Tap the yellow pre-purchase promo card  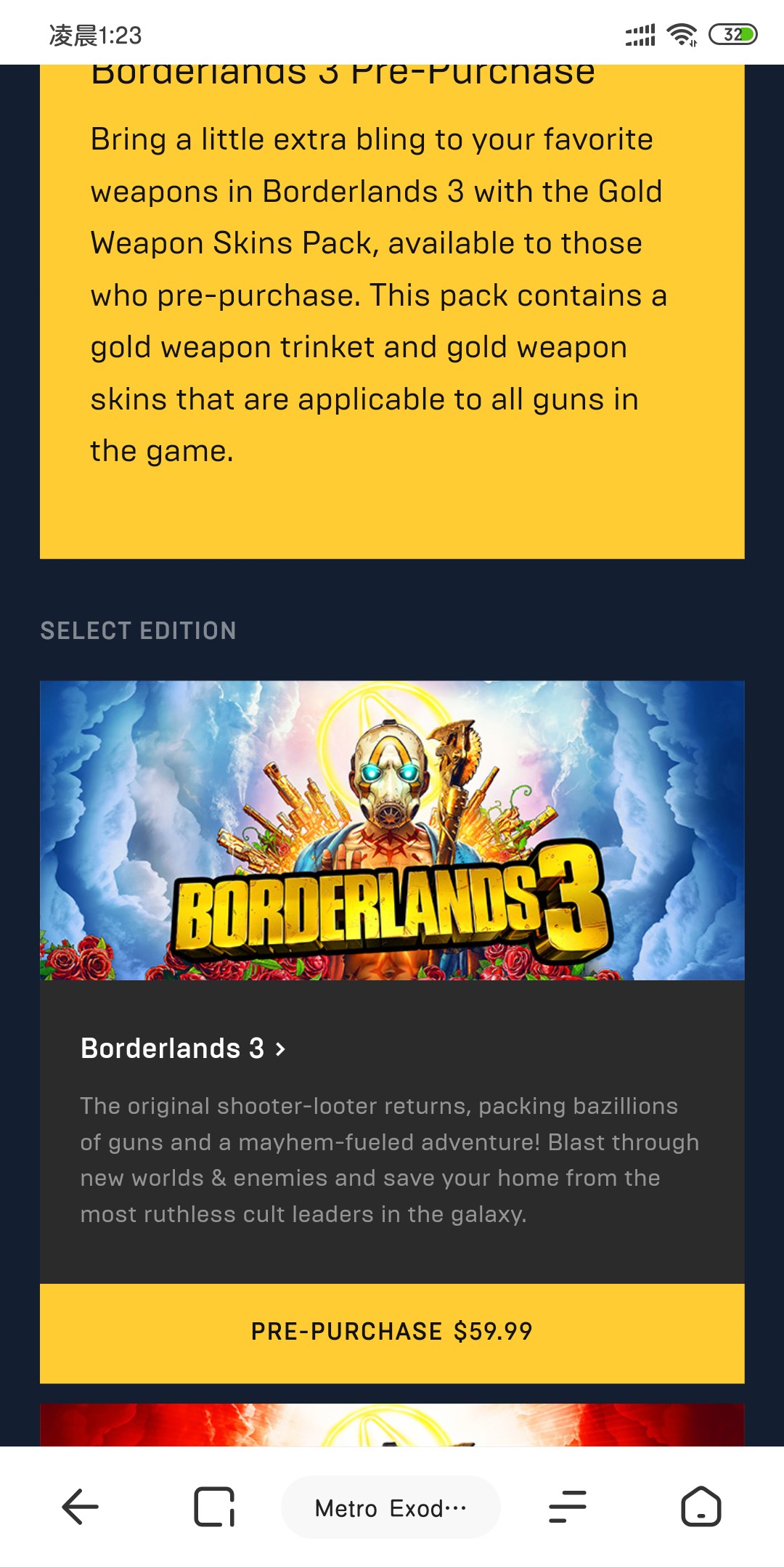click(x=392, y=312)
